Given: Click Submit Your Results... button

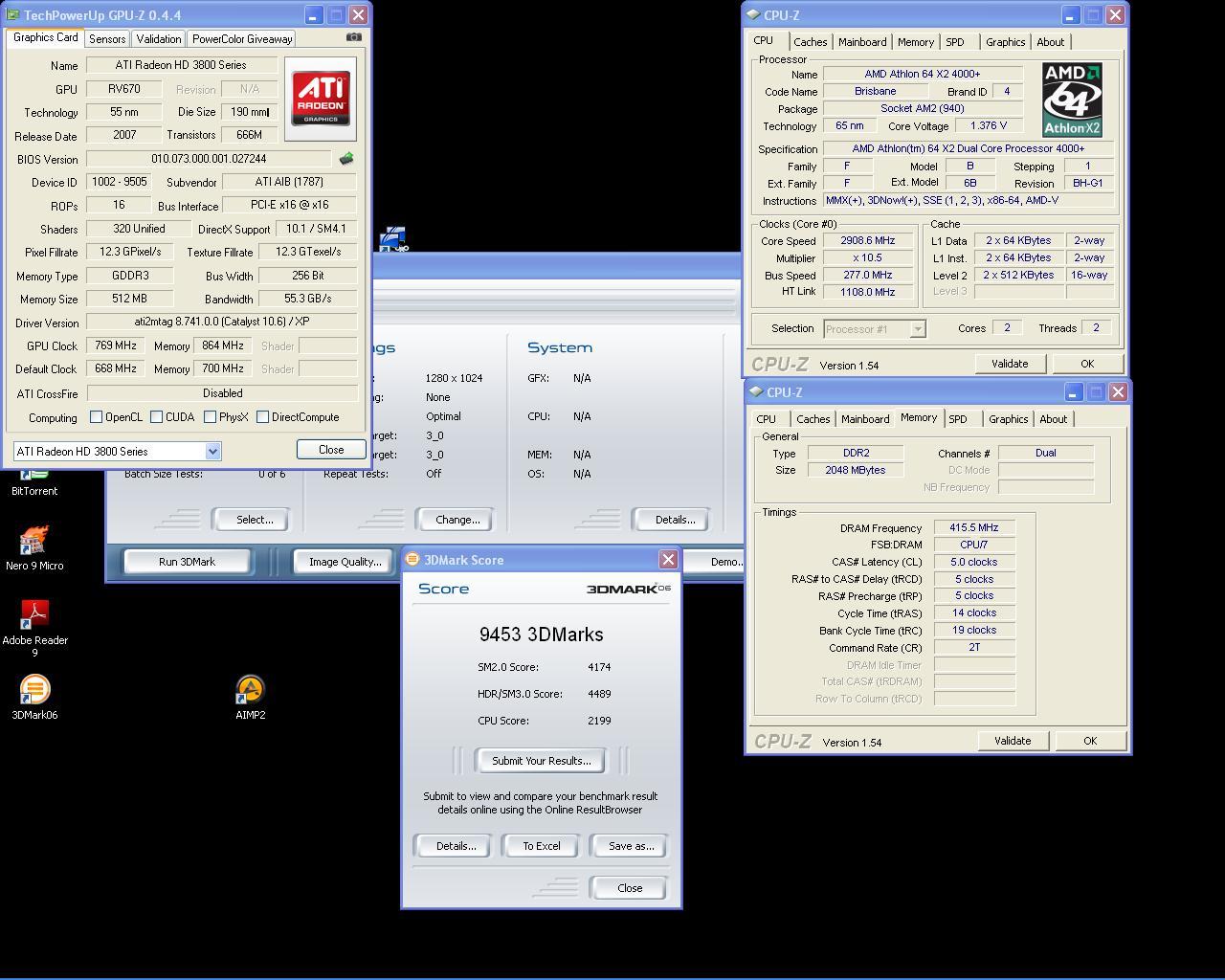Looking at the screenshot, I should (x=541, y=760).
